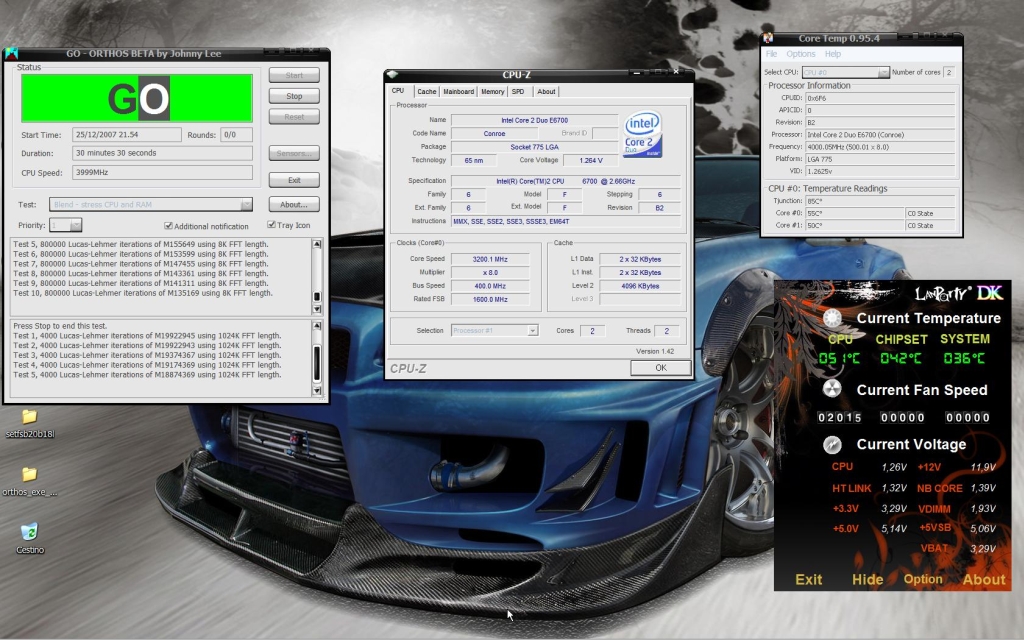Image resolution: width=1024 pixels, height=640 pixels.
Task: Click the green GO status indicator
Action: coord(137,98)
